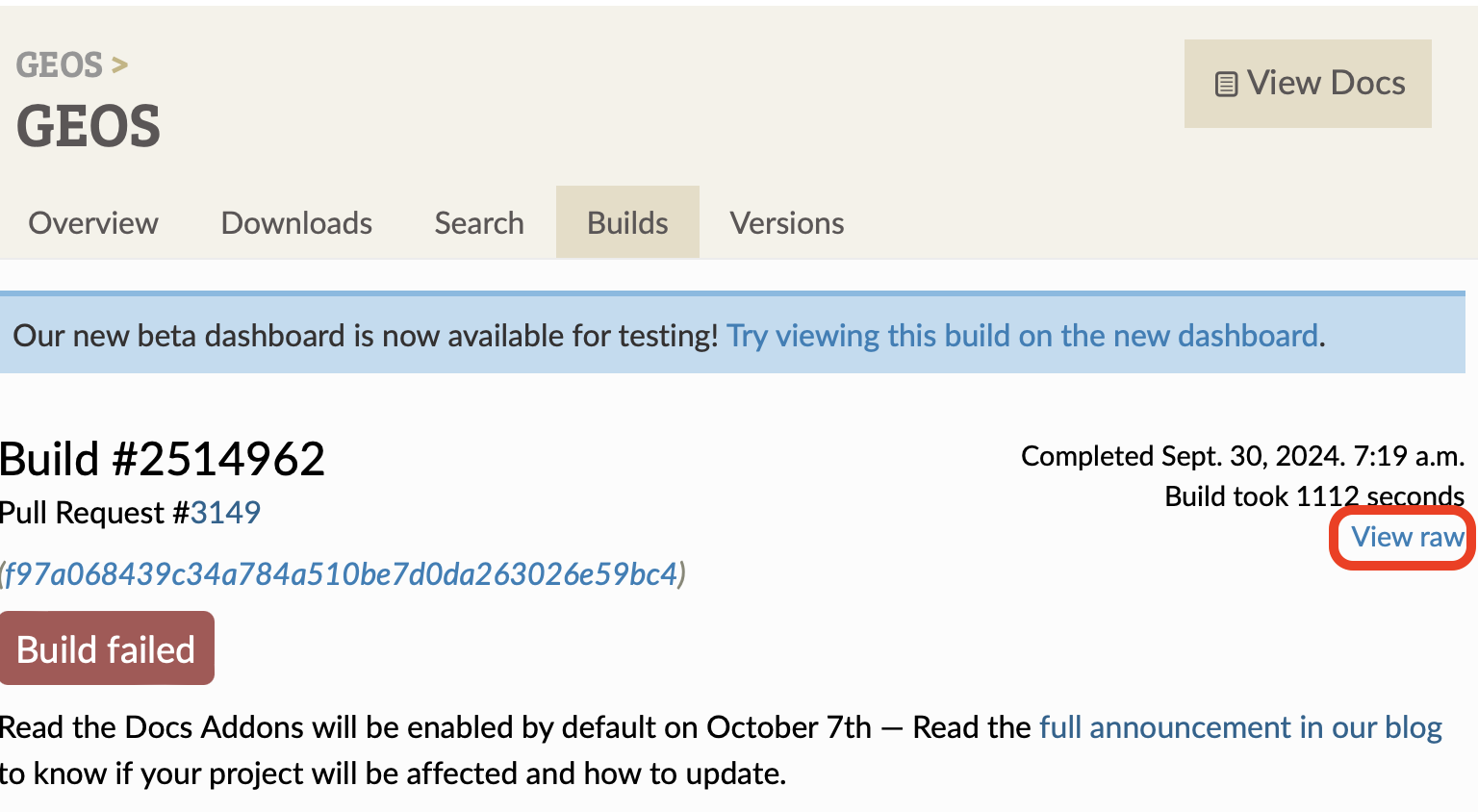Click the Build #2514962 heading
Viewport: 1478px width, 812px height.
pos(163,459)
